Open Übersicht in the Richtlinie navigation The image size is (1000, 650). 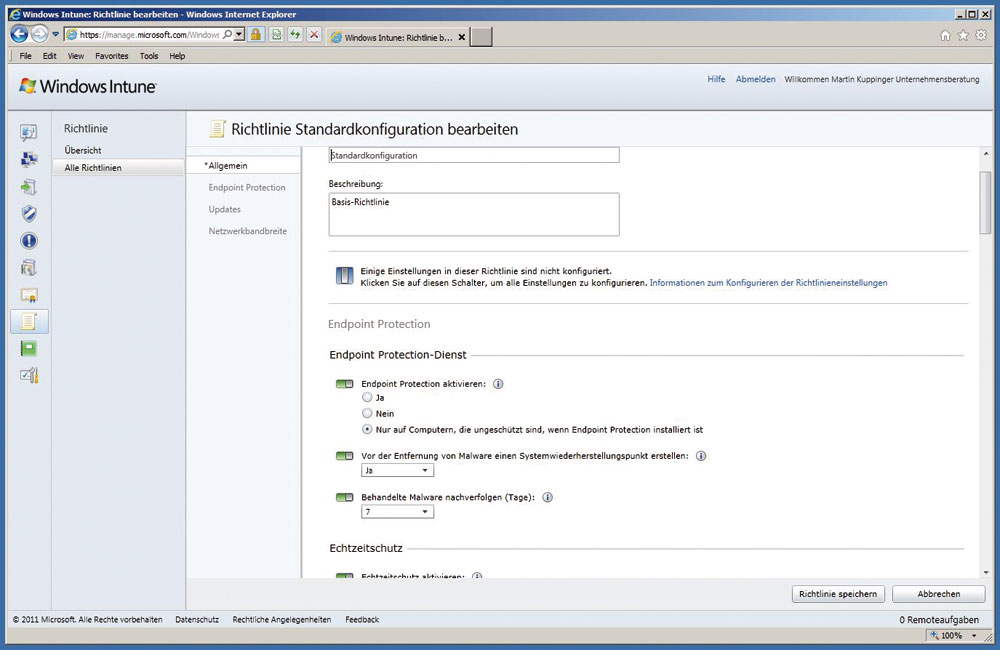tap(83, 150)
